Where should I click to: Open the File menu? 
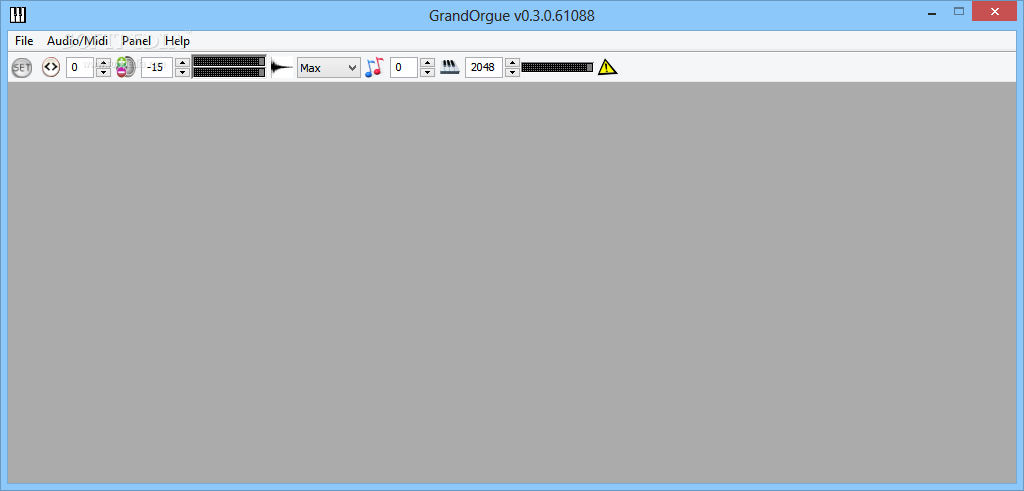pyautogui.click(x=24, y=41)
